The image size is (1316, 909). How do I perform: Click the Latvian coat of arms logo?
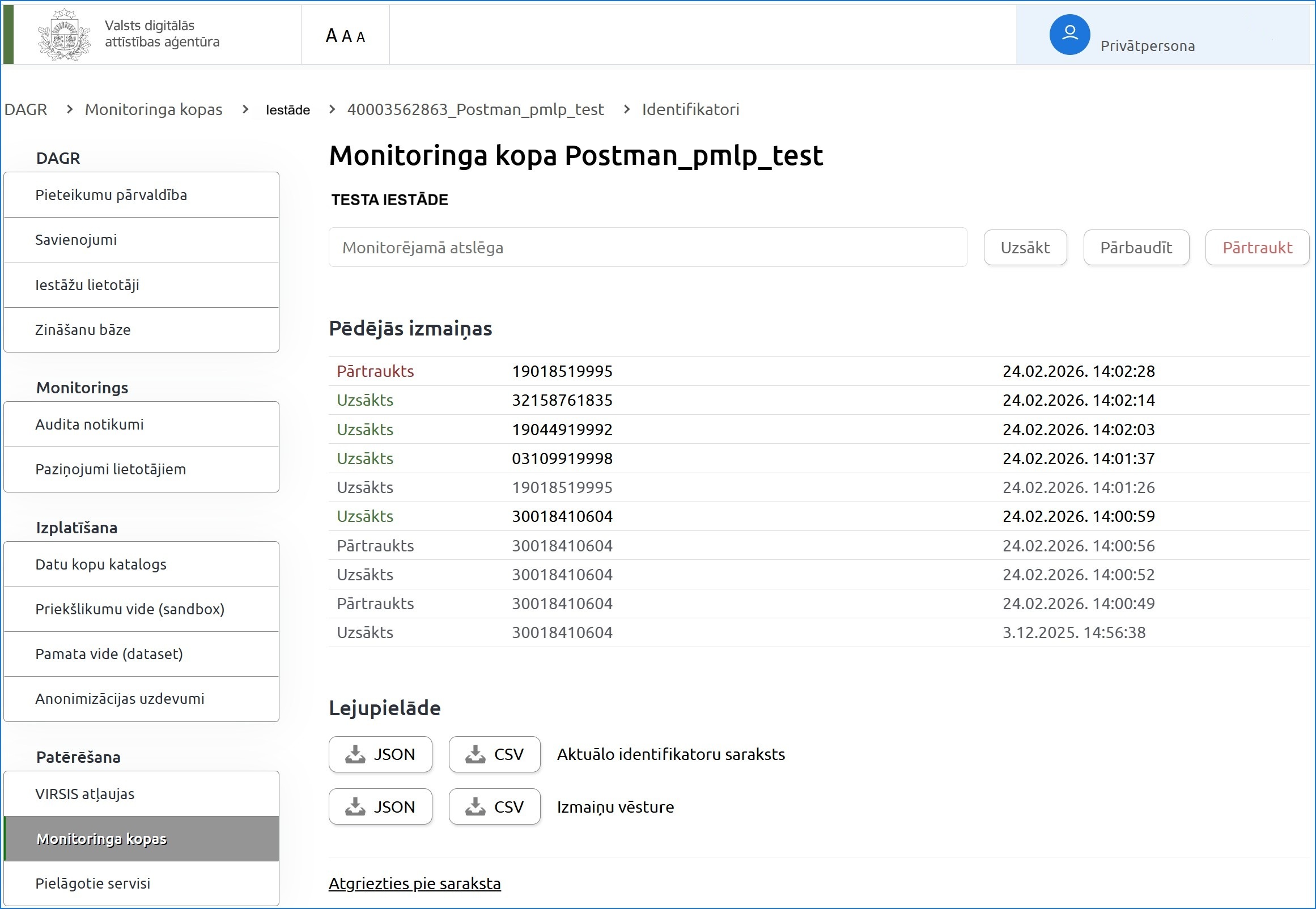[x=64, y=34]
